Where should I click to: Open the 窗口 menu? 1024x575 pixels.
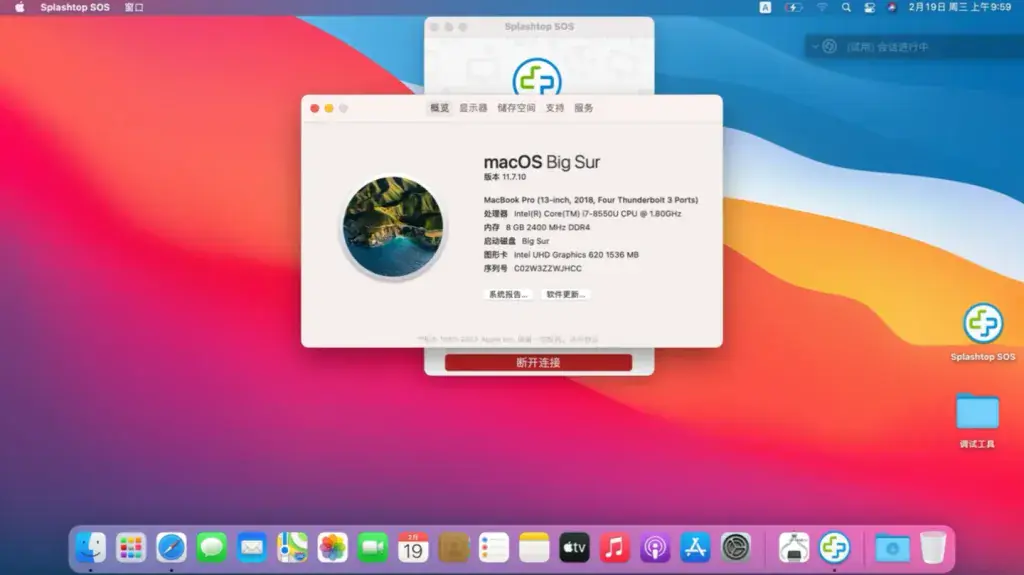[x=134, y=7]
